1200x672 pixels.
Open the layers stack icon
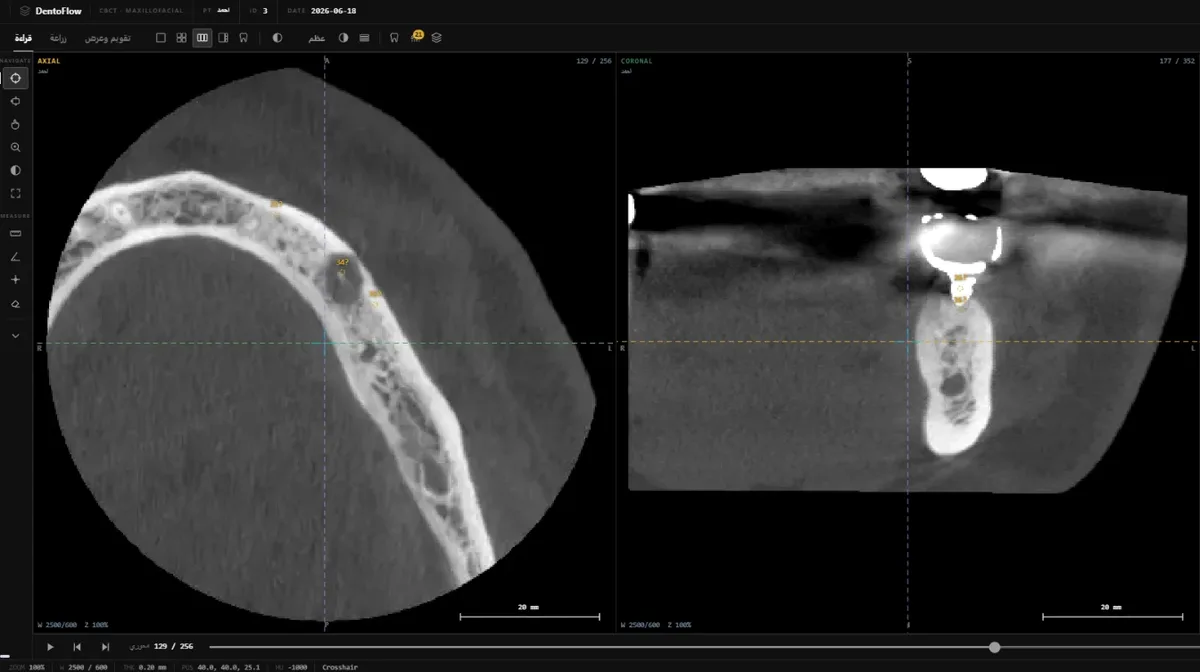pyautogui.click(x=436, y=37)
